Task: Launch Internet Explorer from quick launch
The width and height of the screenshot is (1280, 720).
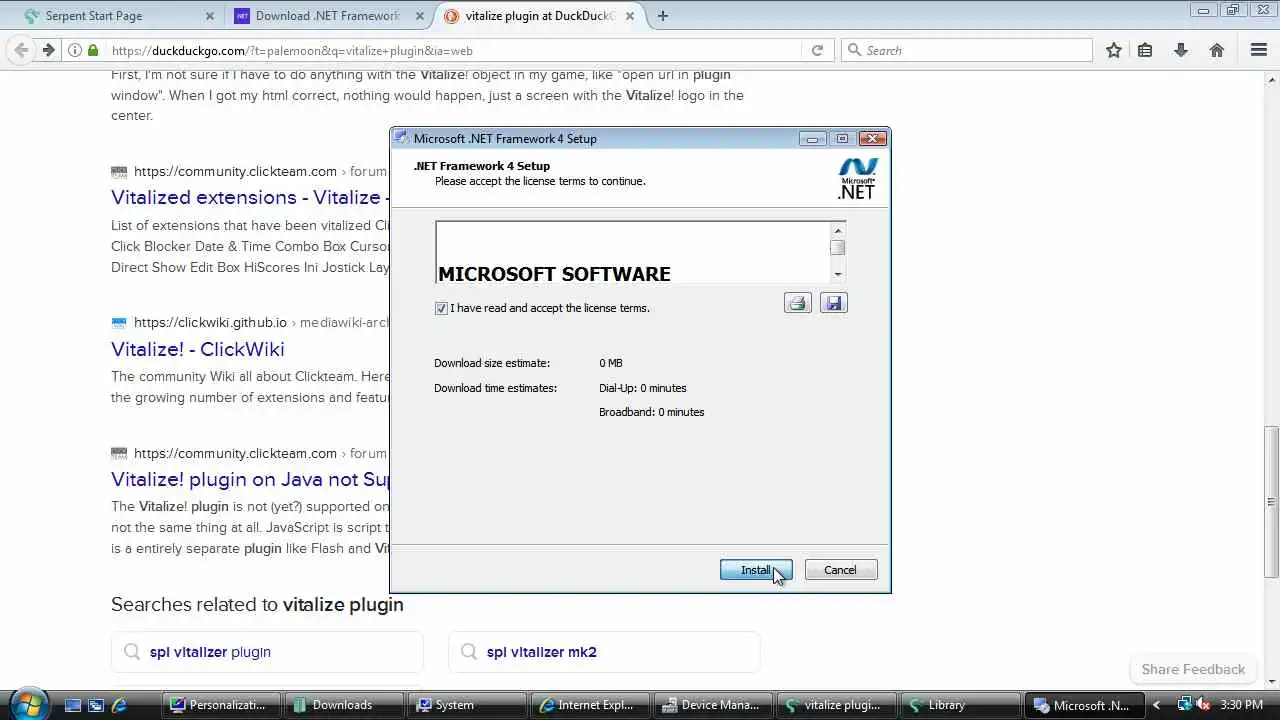Action: pos(119,705)
